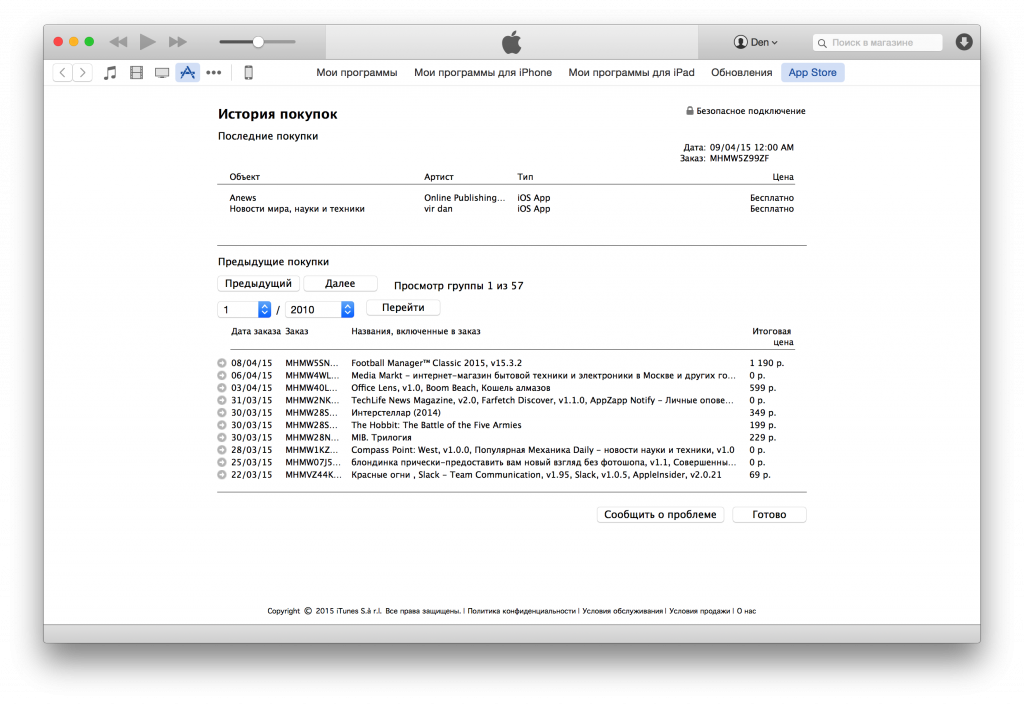Open Мои программы для iPad tab
Screen dimensions: 1024x705
tap(631, 72)
